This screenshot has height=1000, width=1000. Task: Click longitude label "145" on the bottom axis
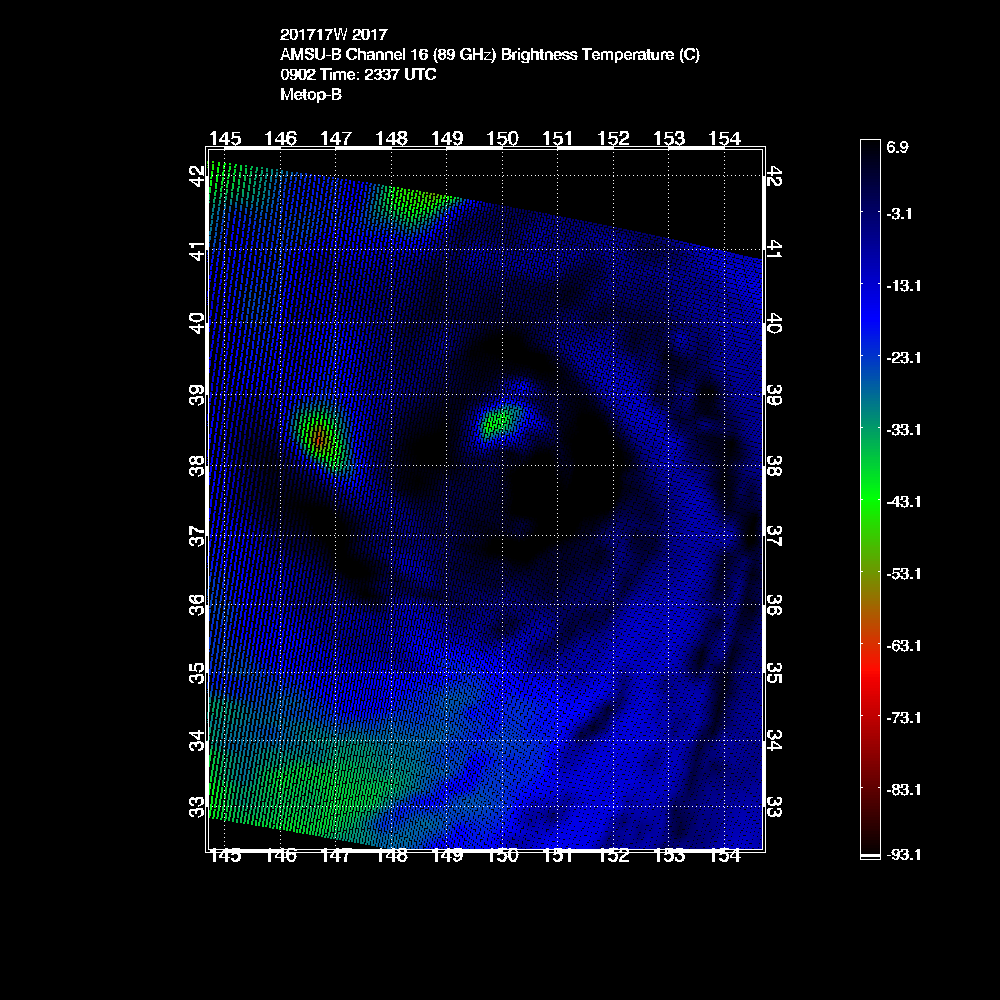tap(225, 856)
